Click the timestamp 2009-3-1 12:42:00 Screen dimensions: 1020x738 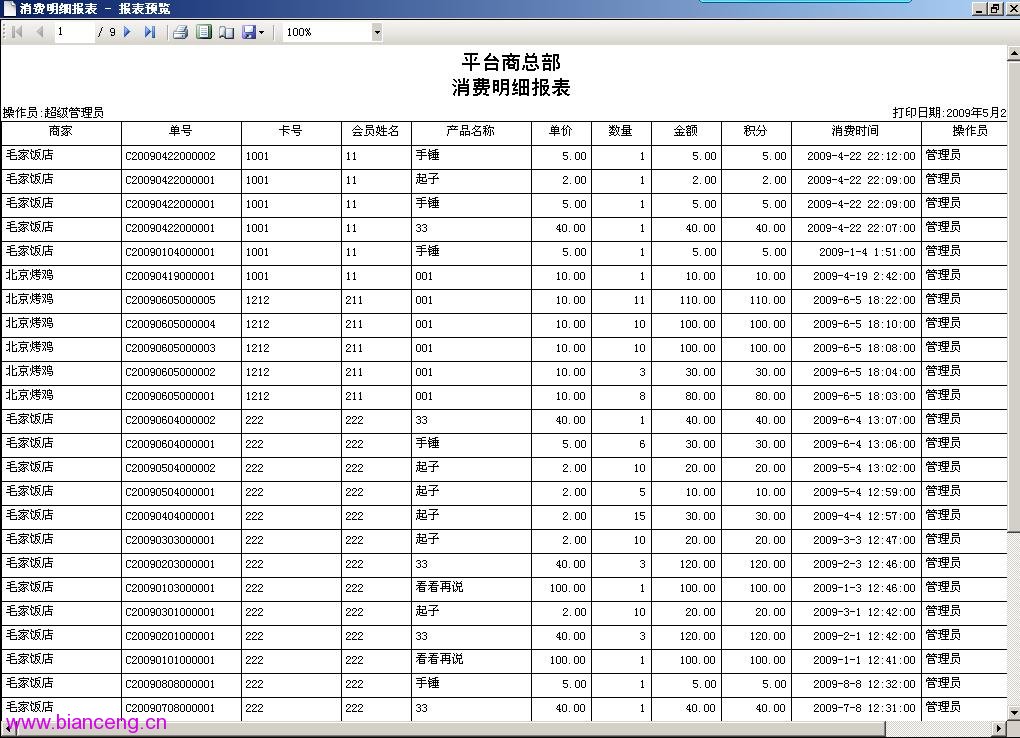coord(864,612)
